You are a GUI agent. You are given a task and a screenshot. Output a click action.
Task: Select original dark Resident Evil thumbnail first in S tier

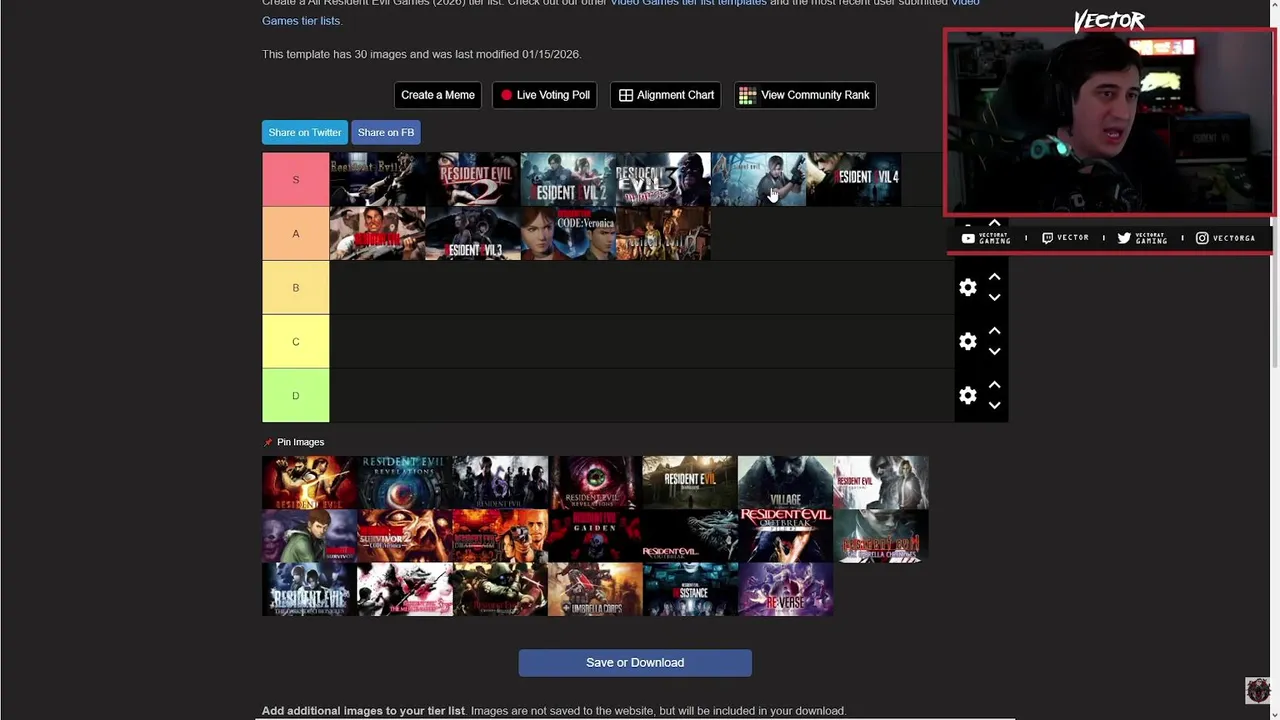[x=377, y=179]
